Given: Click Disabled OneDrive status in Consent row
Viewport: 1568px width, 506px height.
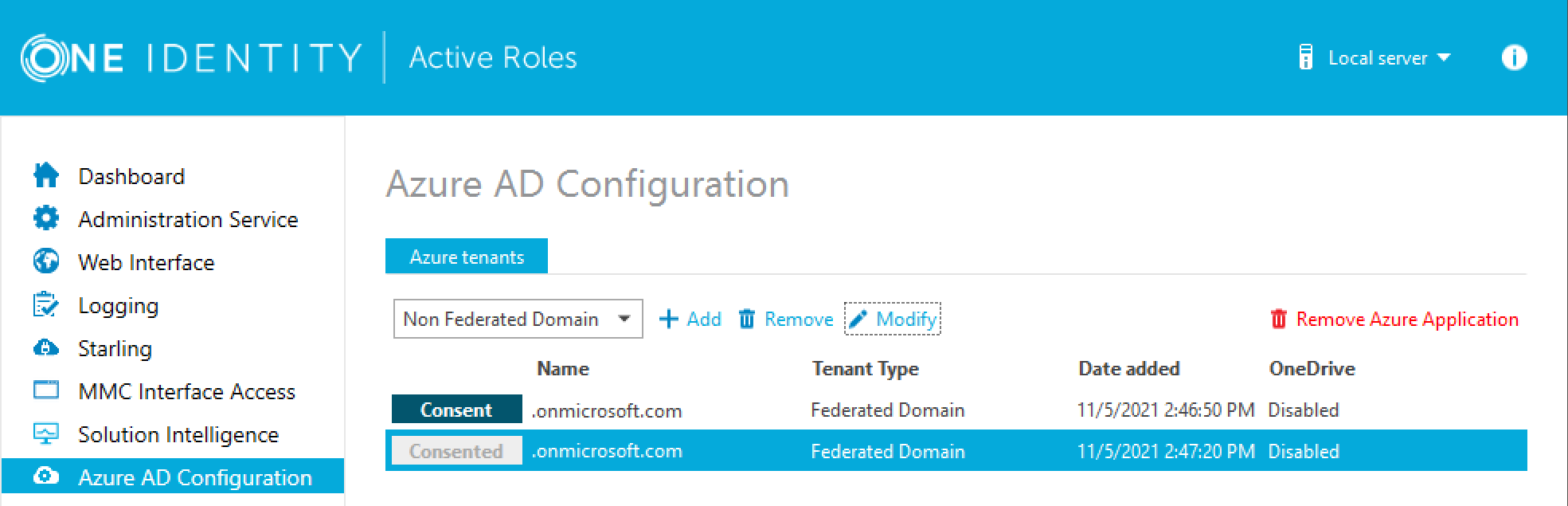Looking at the screenshot, I should pyautogui.click(x=1304, y=410).
